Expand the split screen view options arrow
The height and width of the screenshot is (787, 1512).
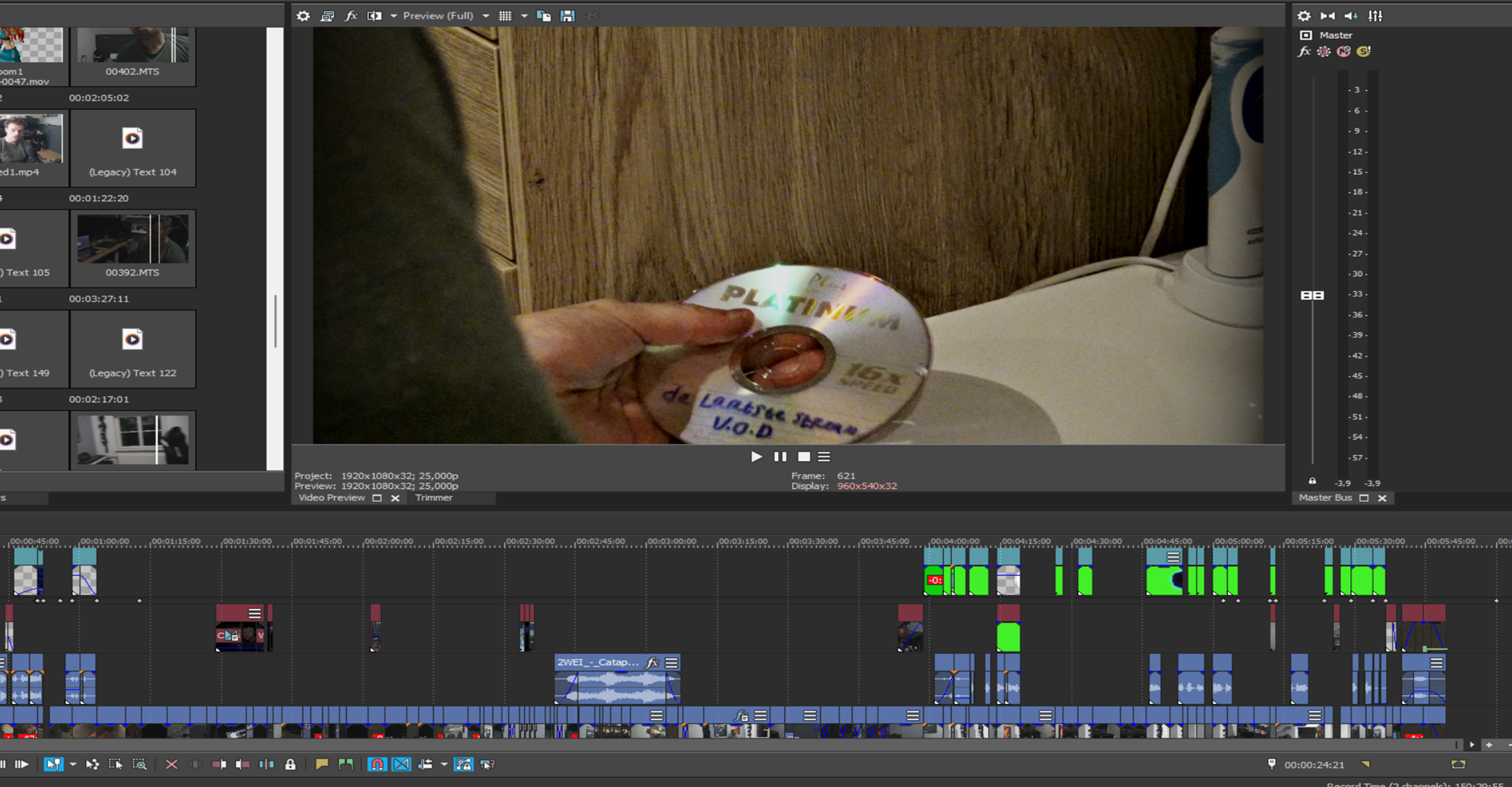[394, 15]
